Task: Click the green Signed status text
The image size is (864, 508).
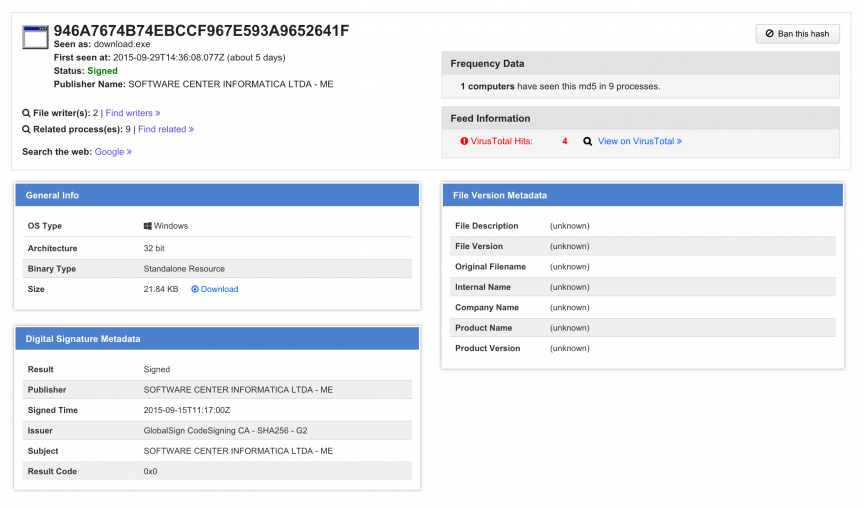Action: click(x=102, y=71)
